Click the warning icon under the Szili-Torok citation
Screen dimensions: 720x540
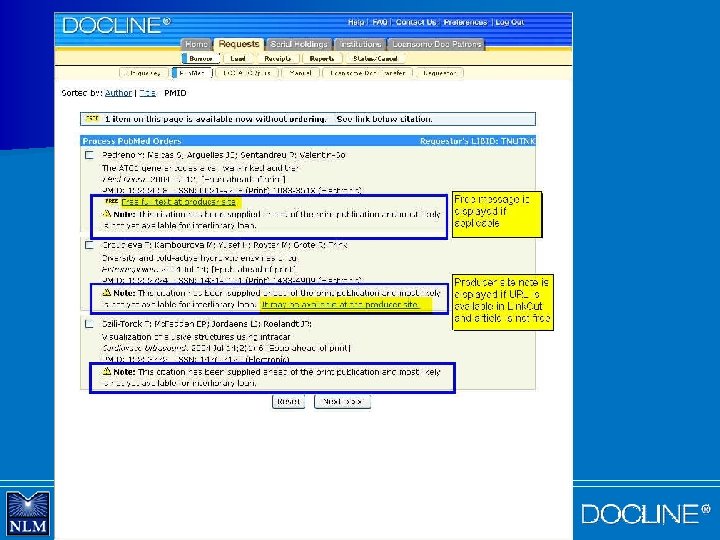(107, 371)
